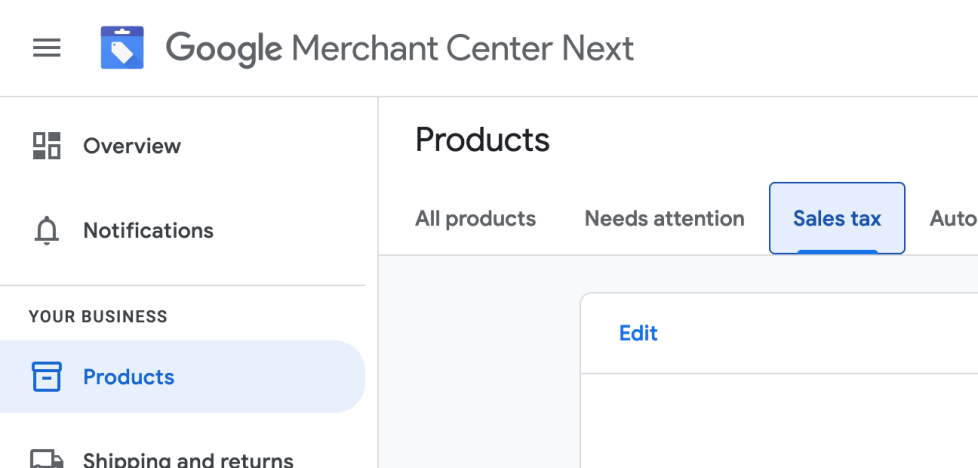The image size is (978, 468).
Task: Click the Google wordmark in header
Action: [223, 48]
